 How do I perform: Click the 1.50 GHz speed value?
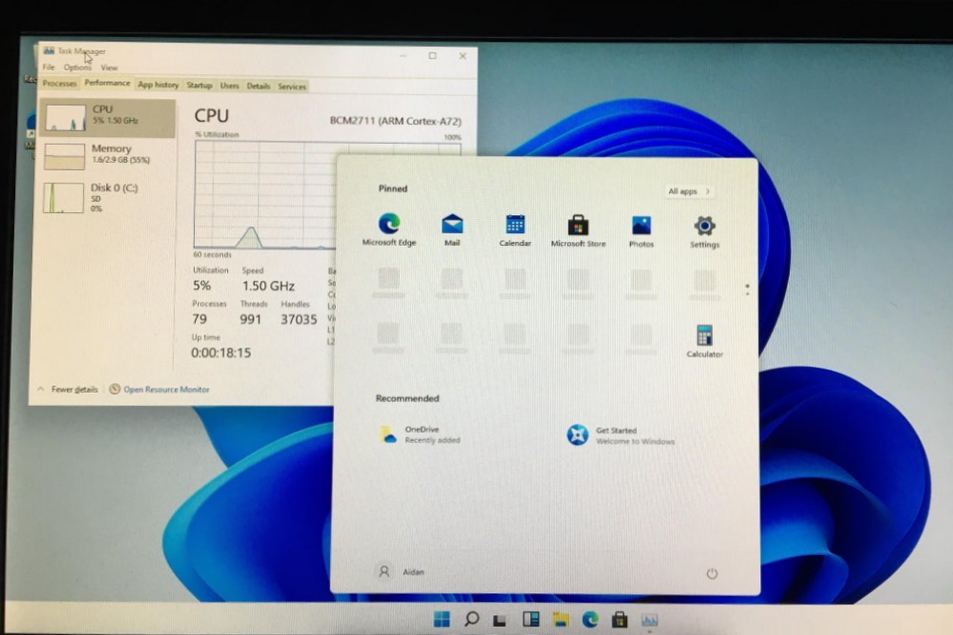tap(268, 286)
